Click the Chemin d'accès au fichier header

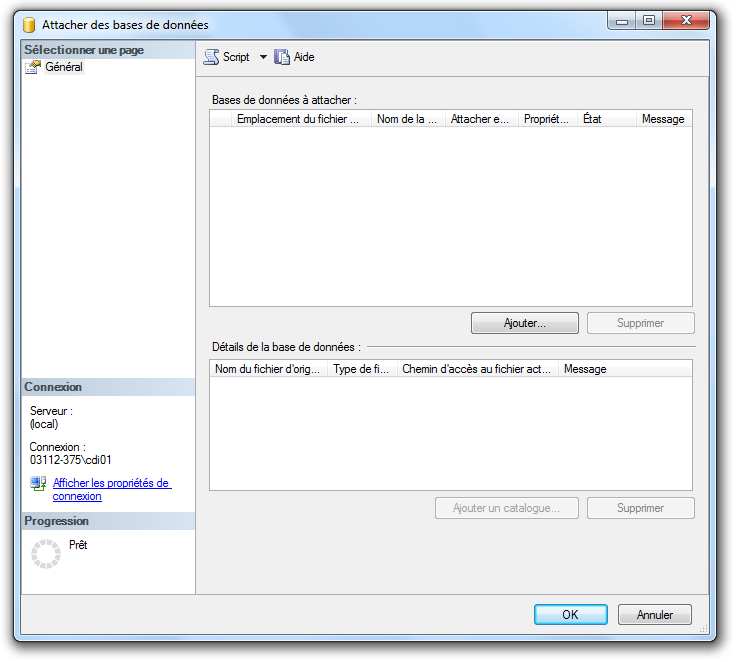[x=477, y=369]
